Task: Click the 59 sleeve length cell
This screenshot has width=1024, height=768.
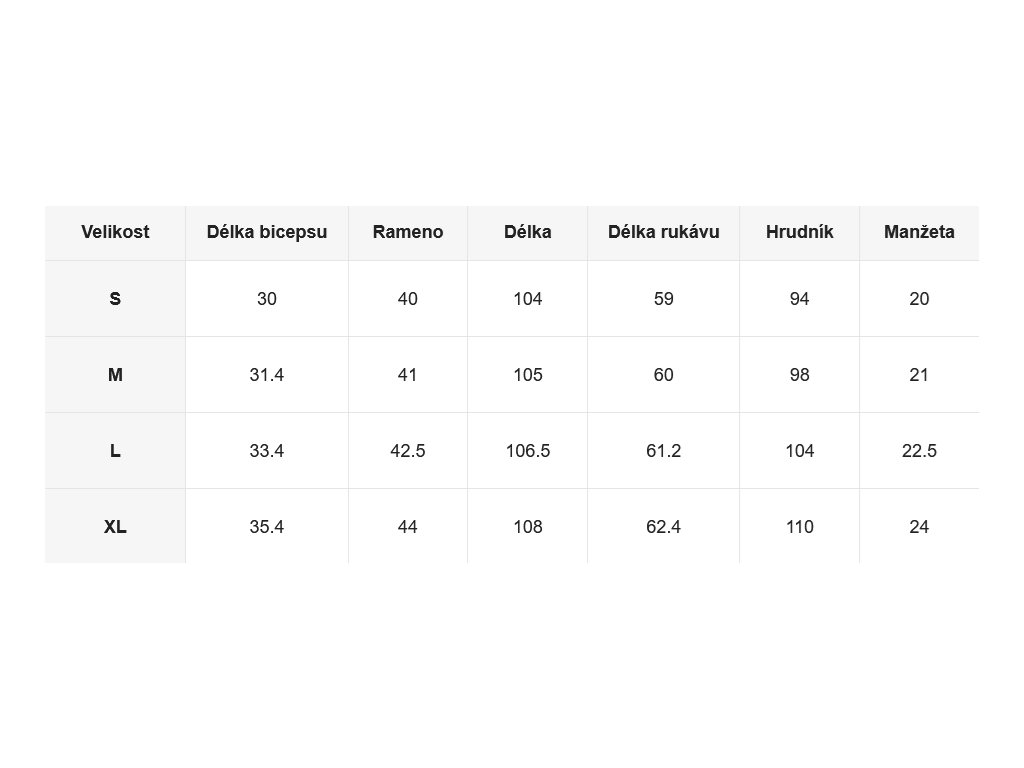Action: (x=664, y=299)
